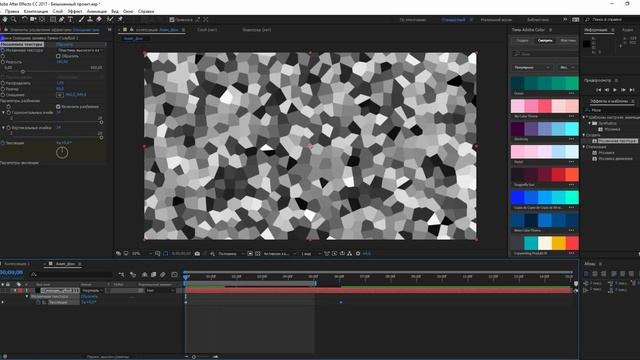Screen dimensions: 640x360
Task: Select the Clone Stamp tool
Action: click(x=90, y=19)
